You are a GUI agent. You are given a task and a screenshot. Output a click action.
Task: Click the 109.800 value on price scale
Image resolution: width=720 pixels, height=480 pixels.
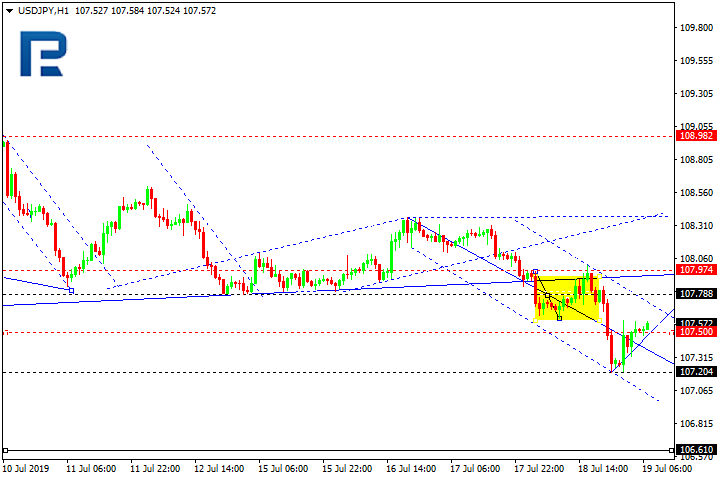694,28
